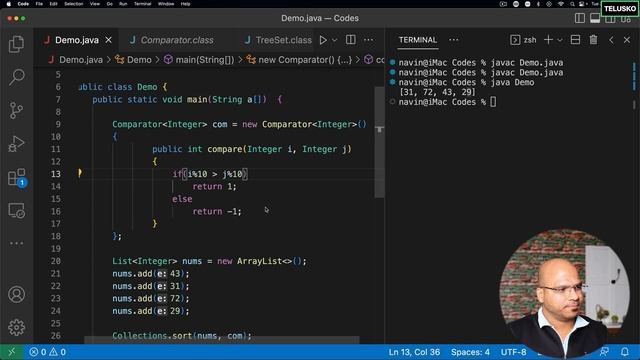Open the Selection menu
The width and height of the screenshot is (640, 360).
tap(73, 4)
